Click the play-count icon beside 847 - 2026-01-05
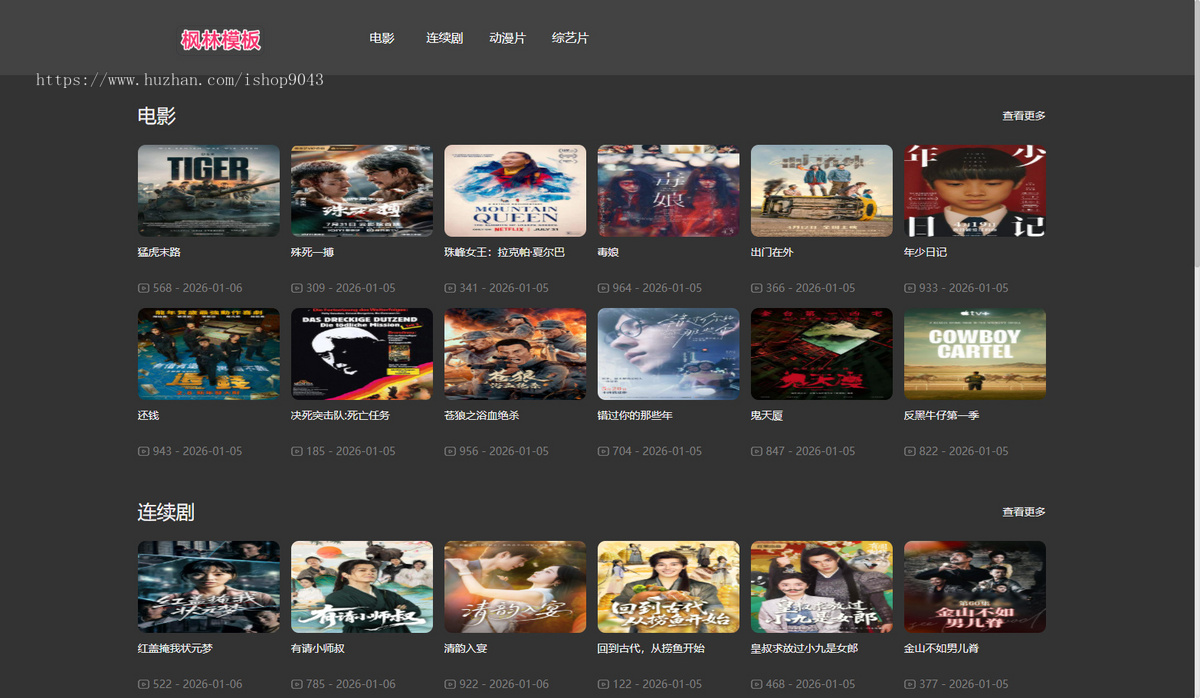The height and width of the screenshot is (698, 1200). click(756, 451)
